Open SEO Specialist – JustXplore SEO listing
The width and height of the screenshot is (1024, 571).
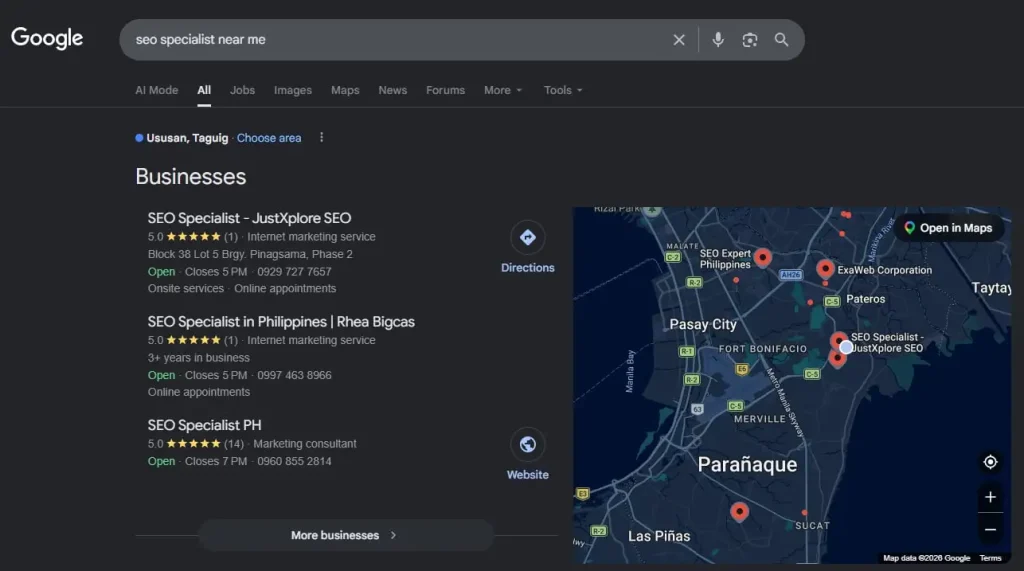(249, 218)
